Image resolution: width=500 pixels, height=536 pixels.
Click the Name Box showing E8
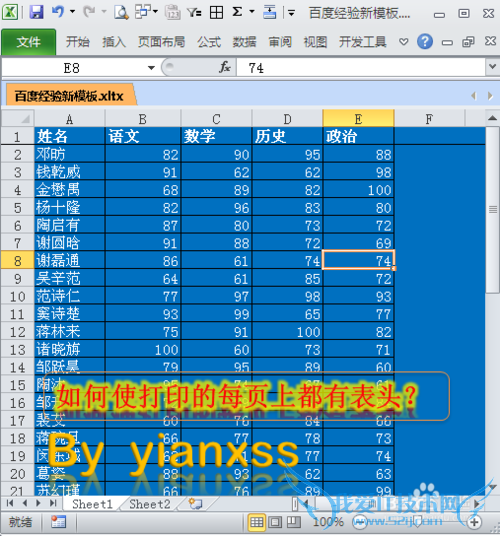(72, 68)
